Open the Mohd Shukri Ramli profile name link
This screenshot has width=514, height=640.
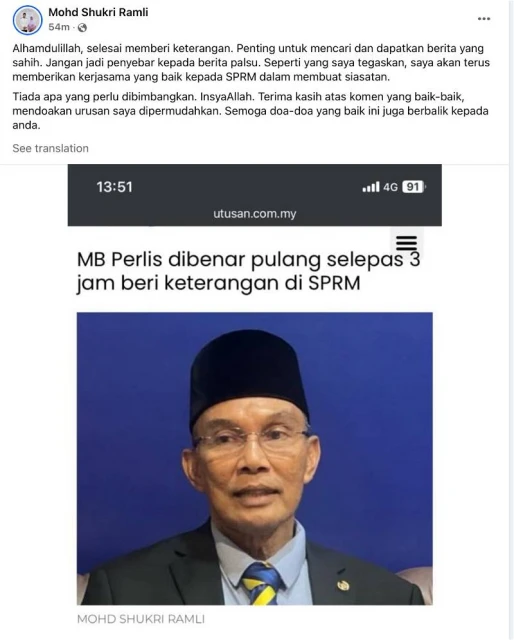click(x=98, y=12)
